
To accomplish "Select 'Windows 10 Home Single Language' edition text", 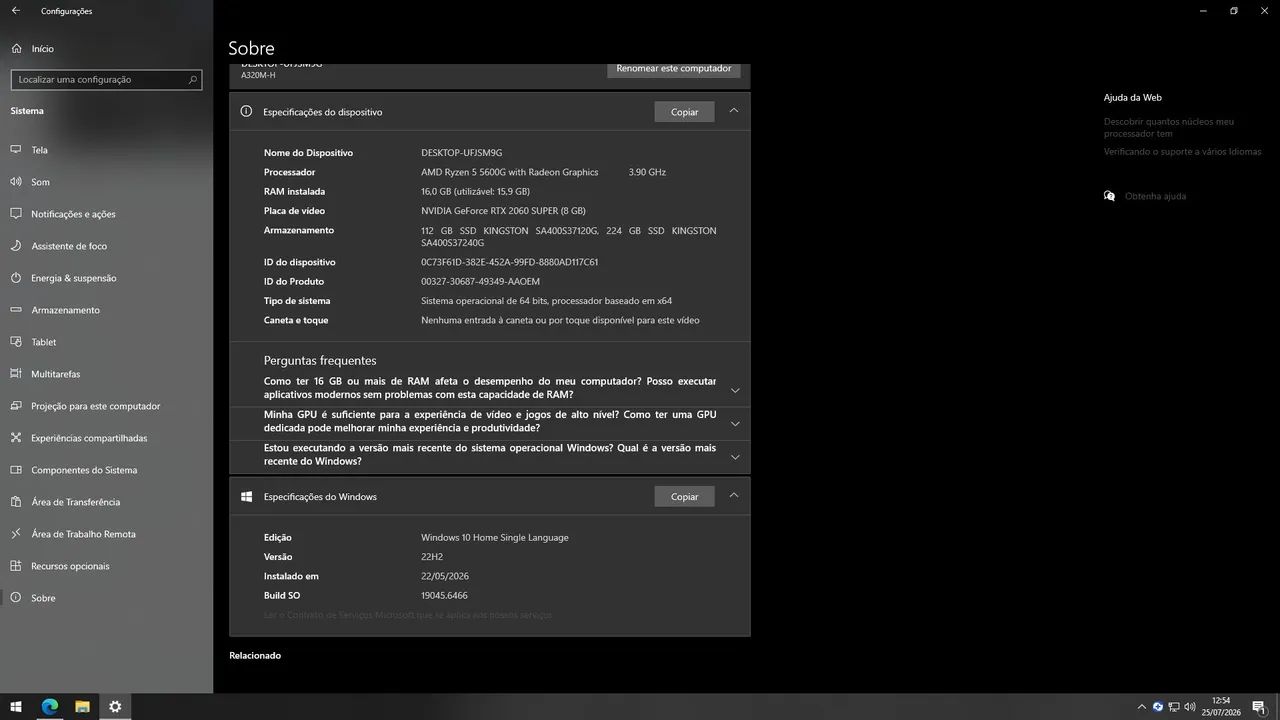I will point(494,538).
